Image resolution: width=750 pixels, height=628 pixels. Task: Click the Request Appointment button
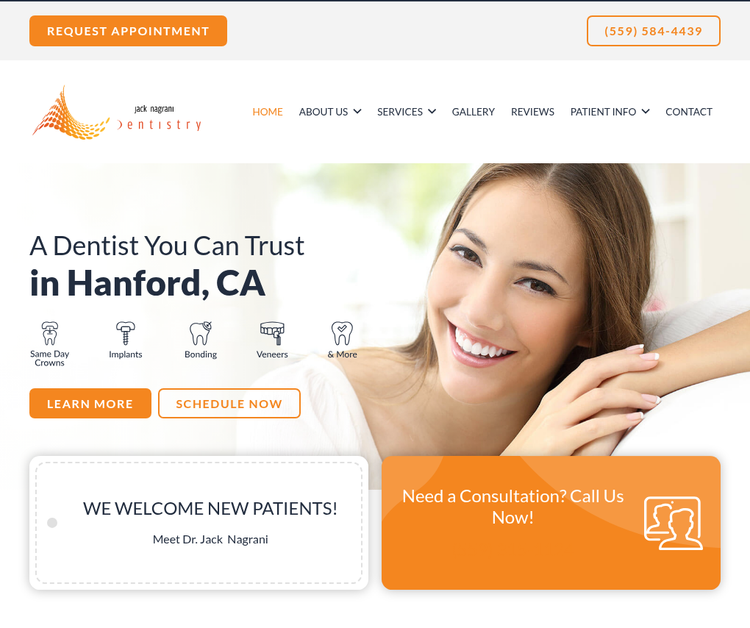tap(128, 31)
